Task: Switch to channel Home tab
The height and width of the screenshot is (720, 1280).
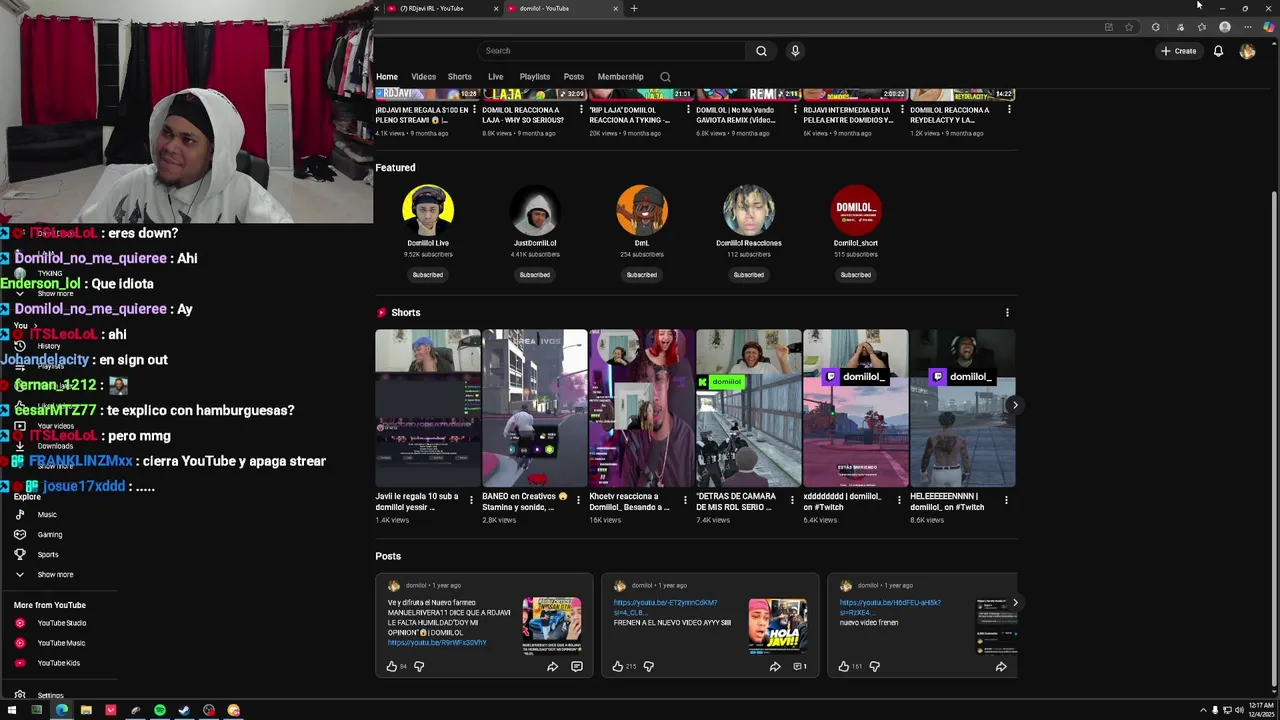Action: [387, 77]
